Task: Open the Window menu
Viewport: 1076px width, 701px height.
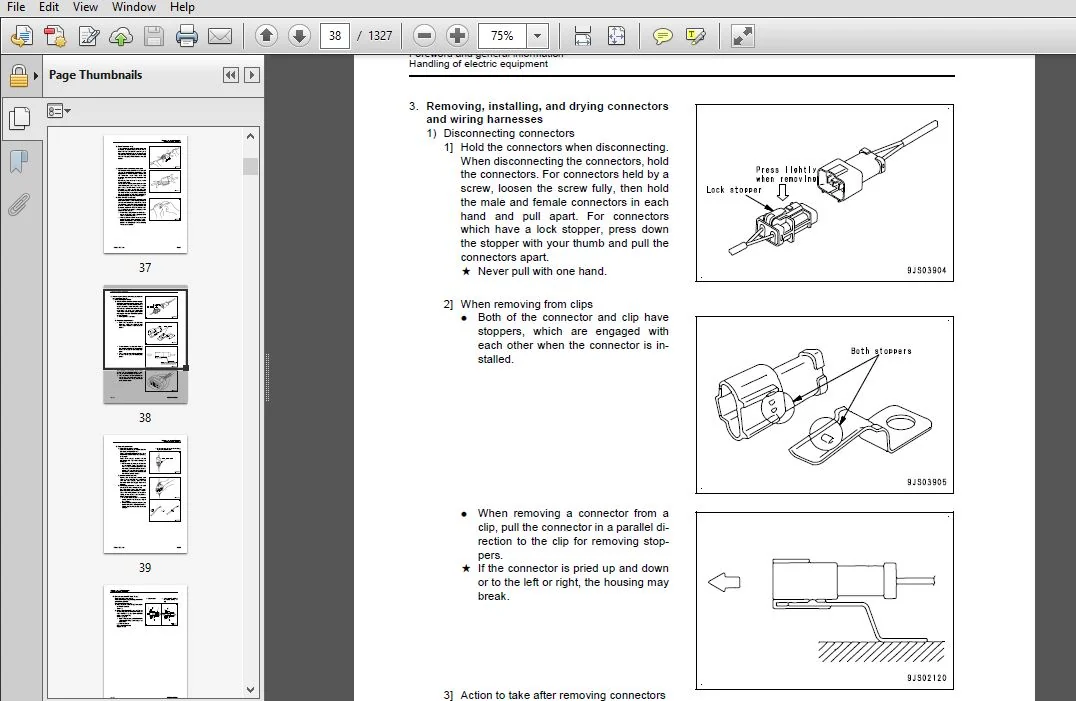Action: click(133, 7)
